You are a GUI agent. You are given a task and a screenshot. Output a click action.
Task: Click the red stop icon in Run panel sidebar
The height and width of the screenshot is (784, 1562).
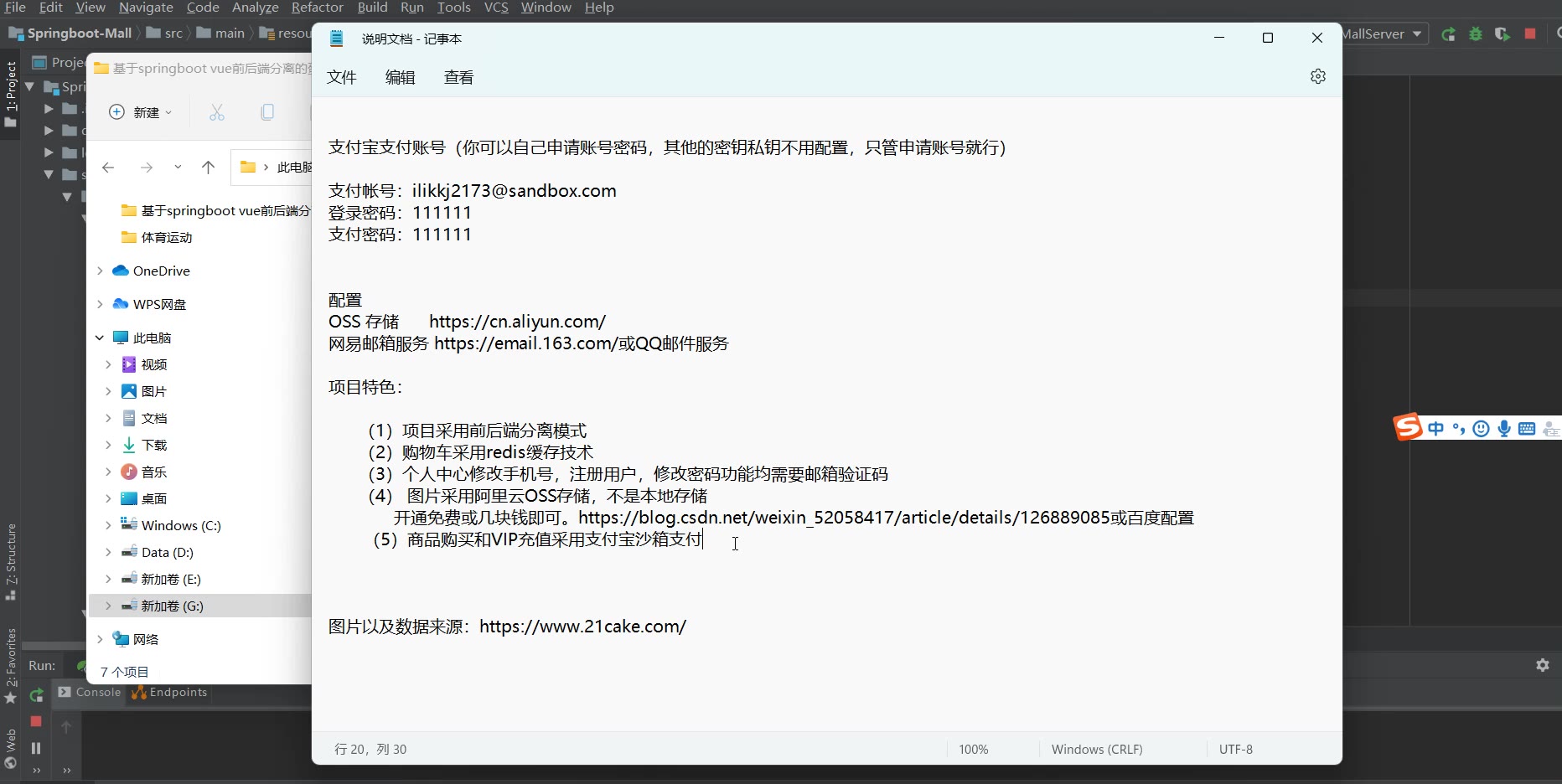(x=36, y=721)
